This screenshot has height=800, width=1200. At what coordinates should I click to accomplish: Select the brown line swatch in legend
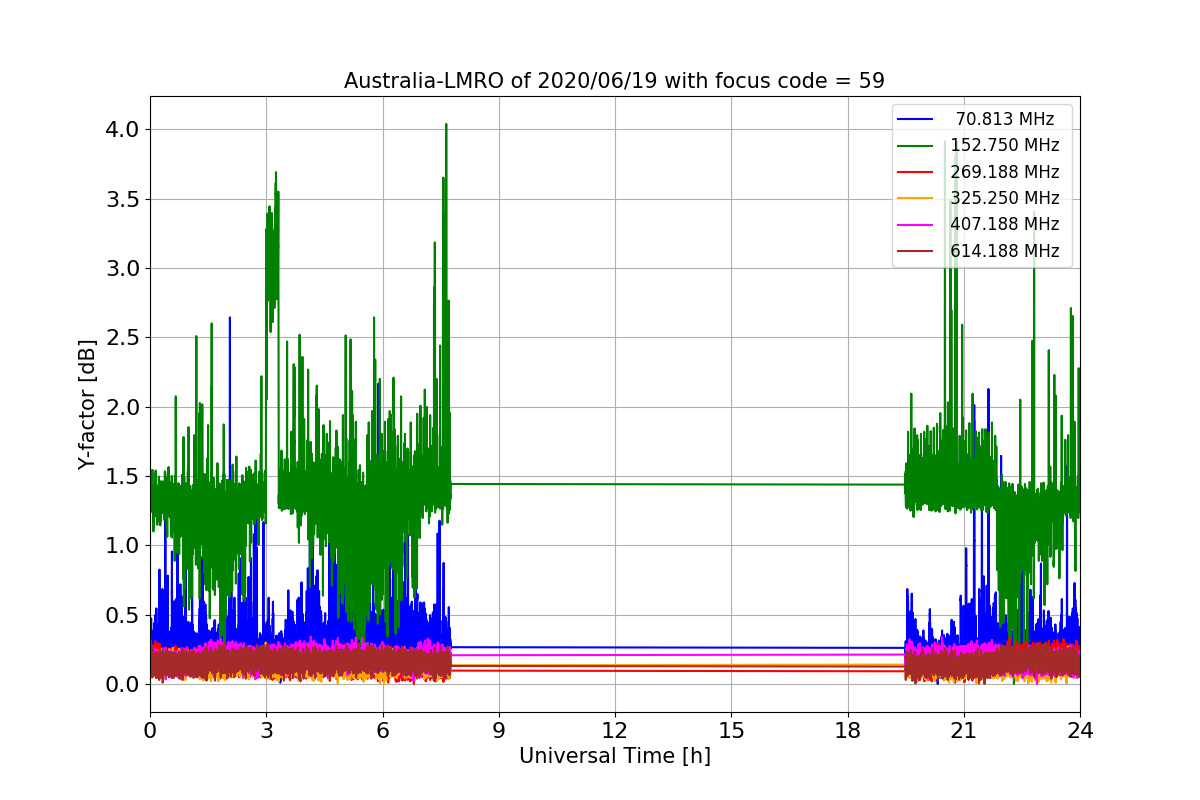[x=916, y=251]
